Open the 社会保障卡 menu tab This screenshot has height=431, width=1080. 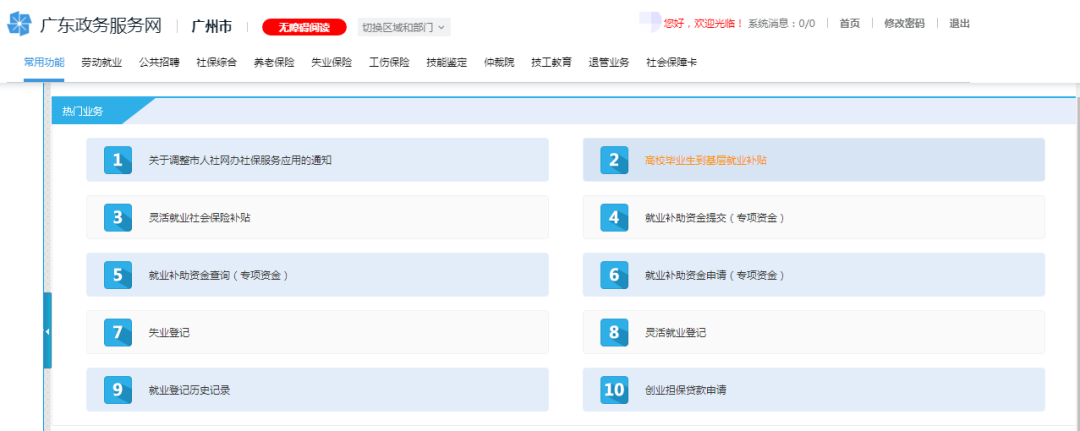tap(671, 63)
